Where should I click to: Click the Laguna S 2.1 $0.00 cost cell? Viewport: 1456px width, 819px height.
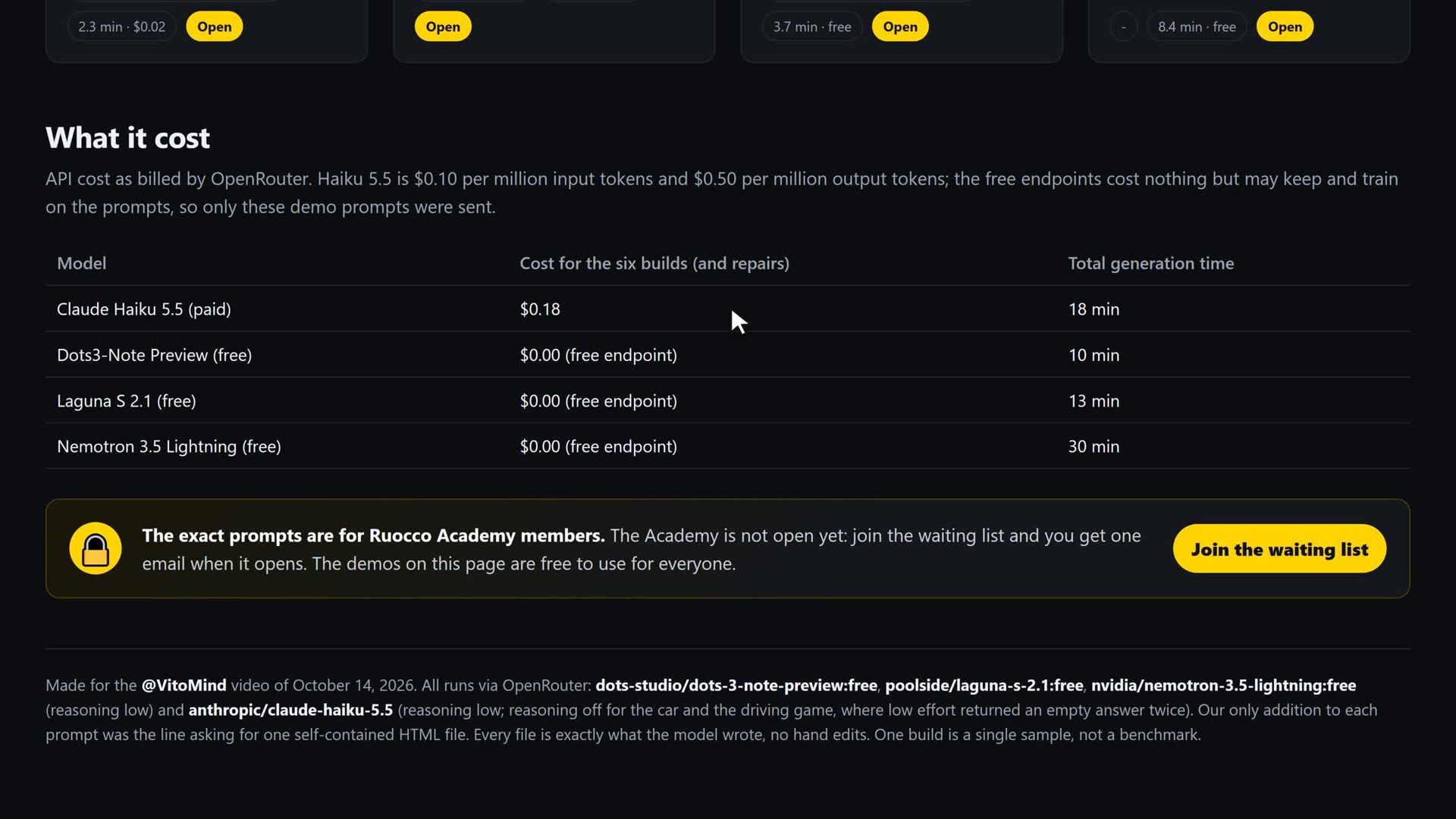[598, 400]
